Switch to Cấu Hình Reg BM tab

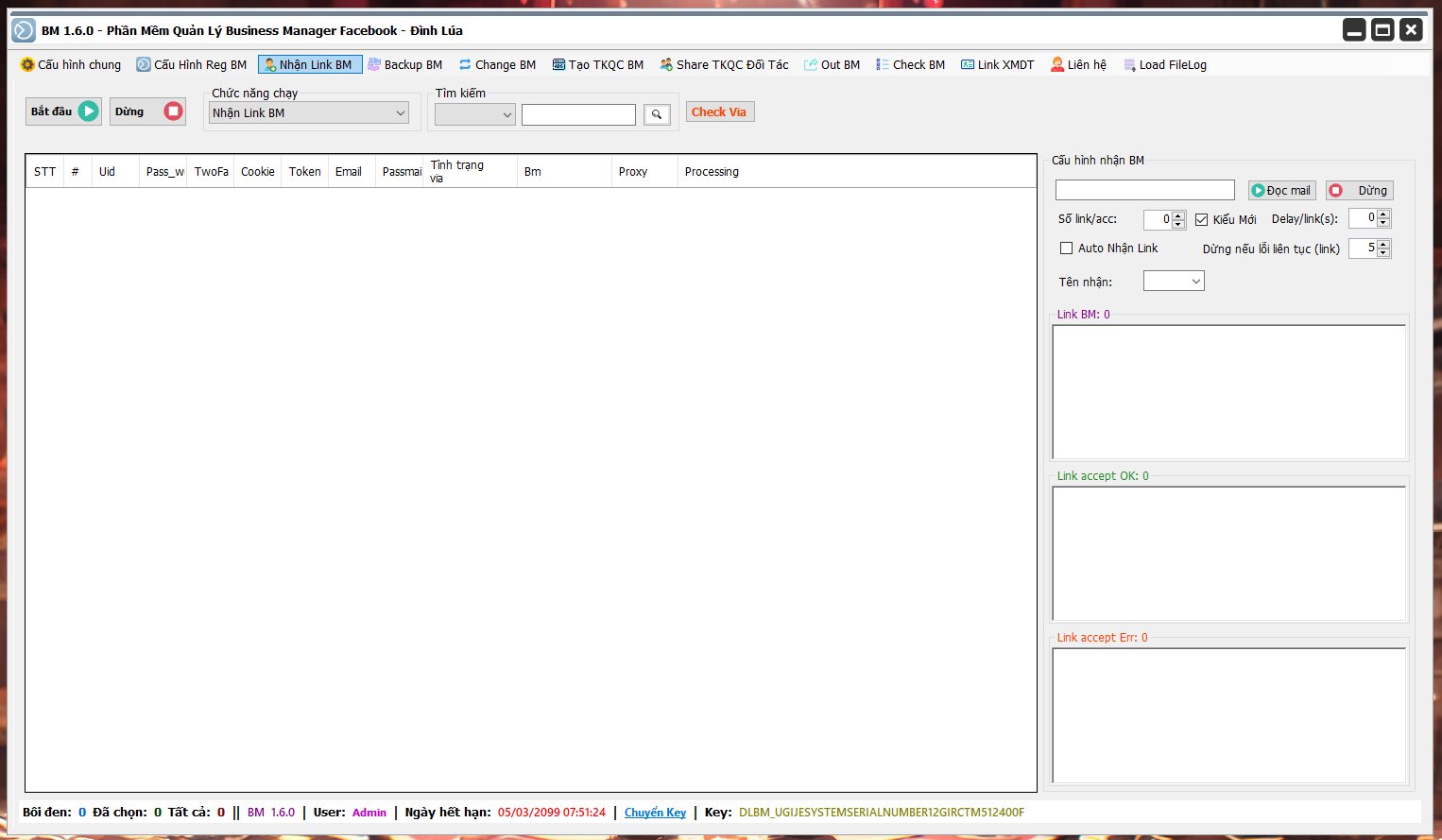pos(192,64)
